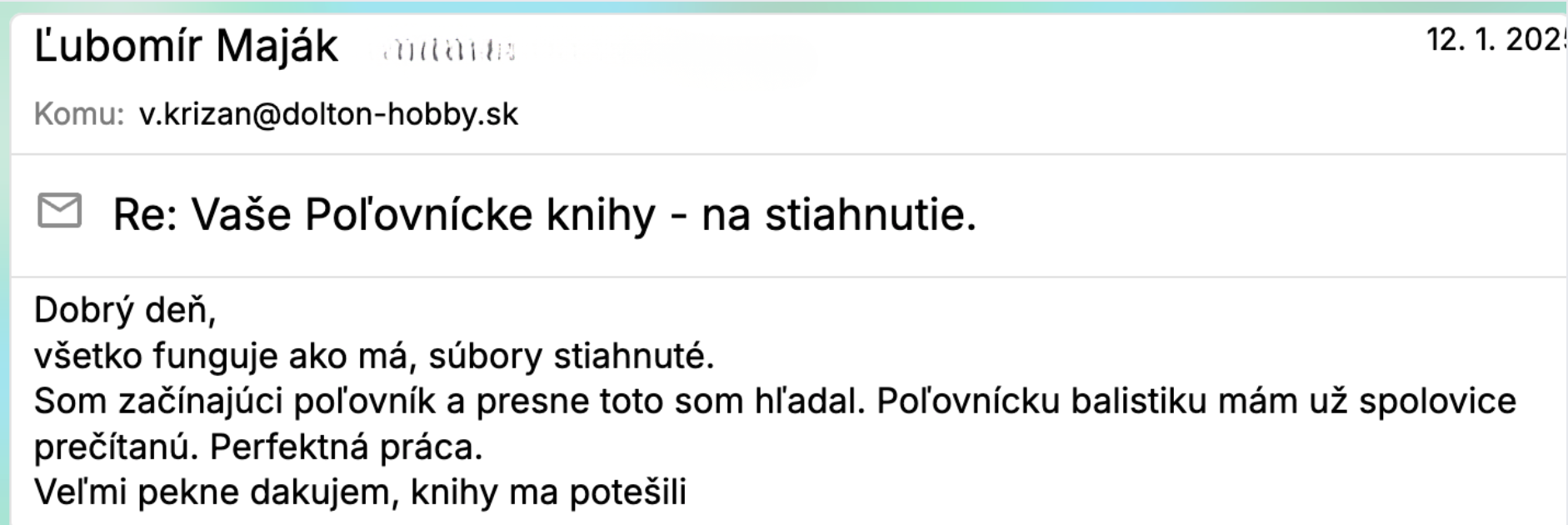Open recipient address v.krizan@dolton-hobby.sk
Viewport: 1568px width, 525px height.
click(x=328, y=114)
